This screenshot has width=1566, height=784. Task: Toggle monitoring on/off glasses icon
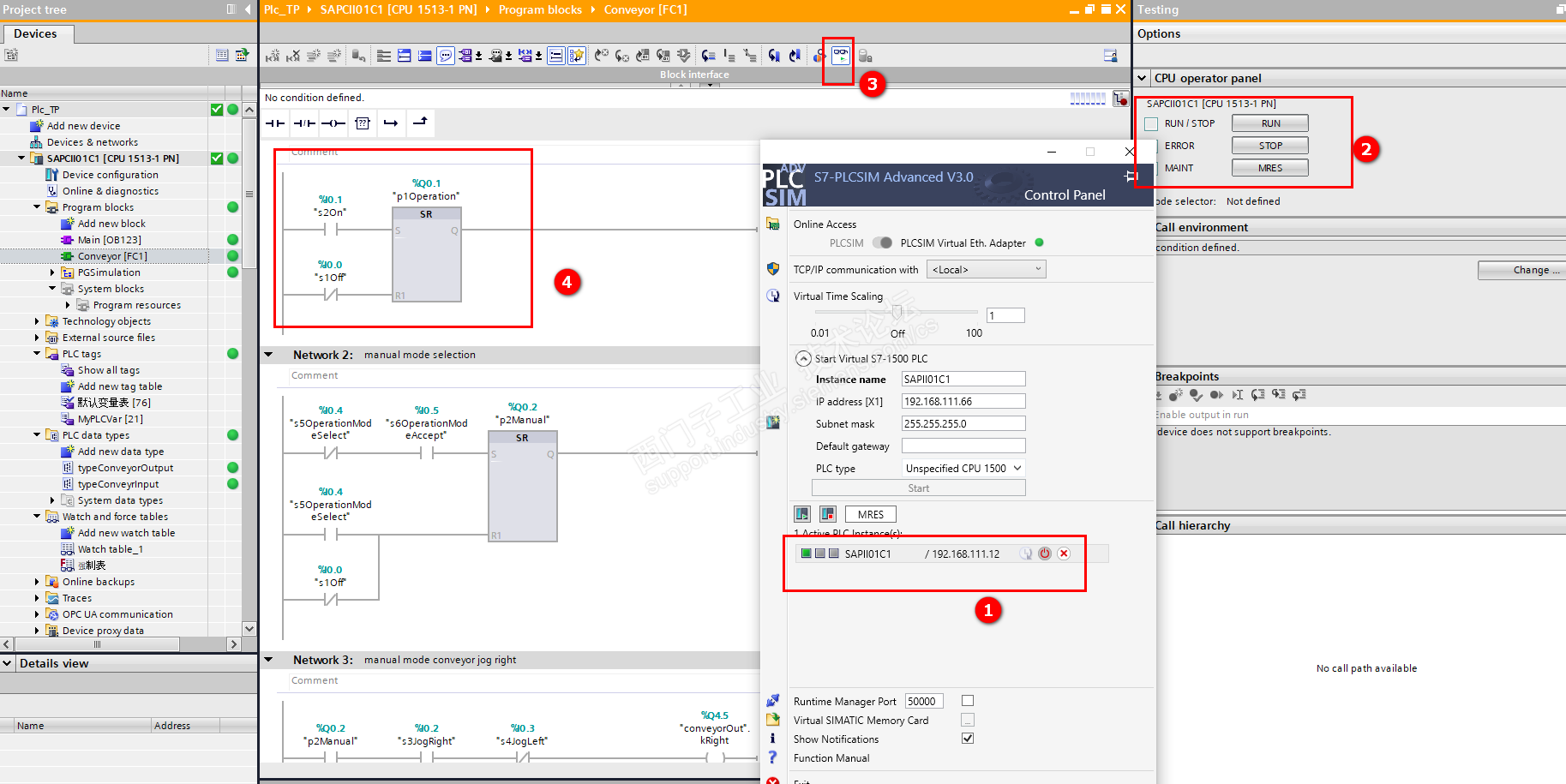pyautogui.click(x=841, y=56)
